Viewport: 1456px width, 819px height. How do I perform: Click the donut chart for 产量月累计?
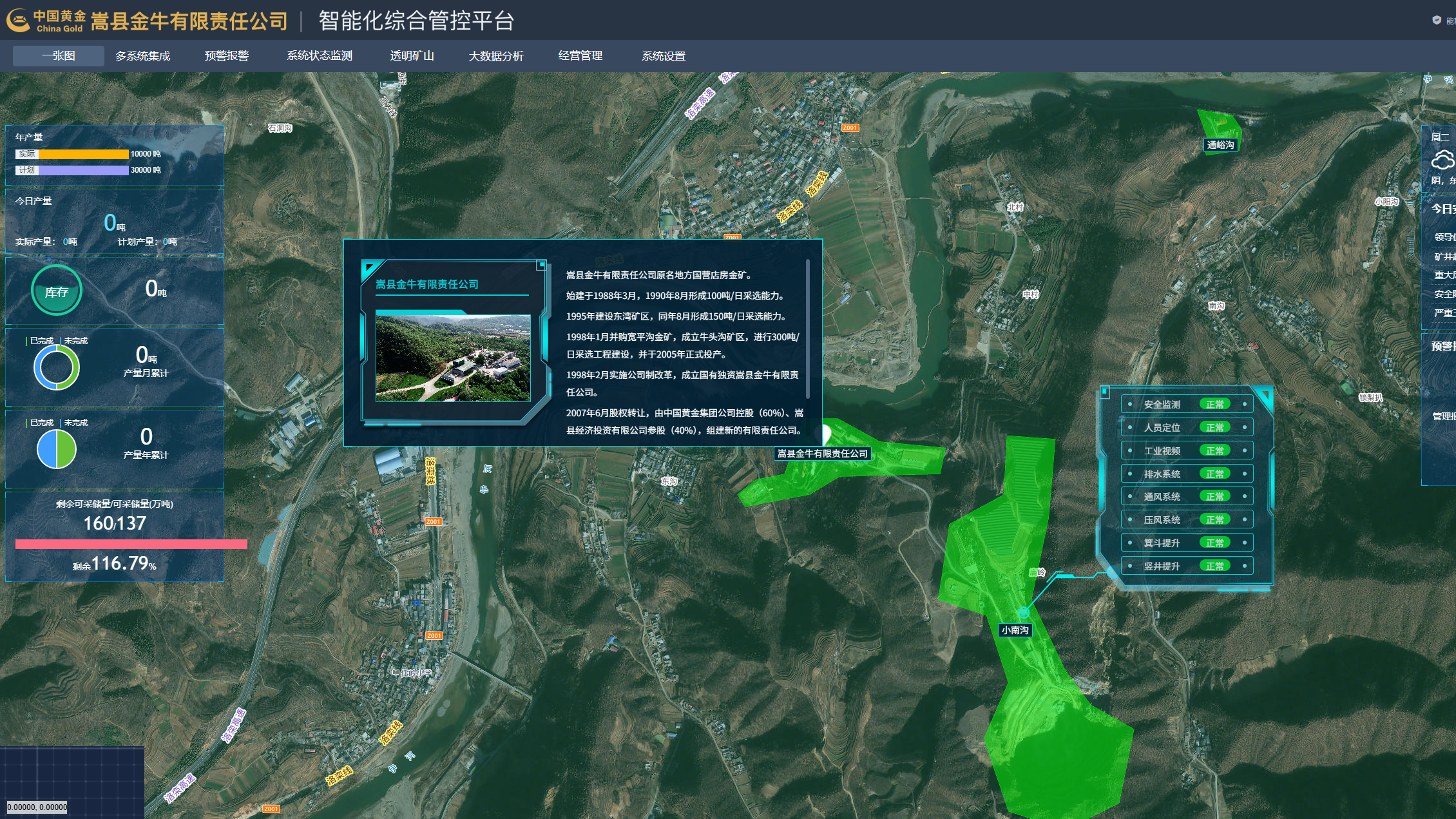pos(57,368)
